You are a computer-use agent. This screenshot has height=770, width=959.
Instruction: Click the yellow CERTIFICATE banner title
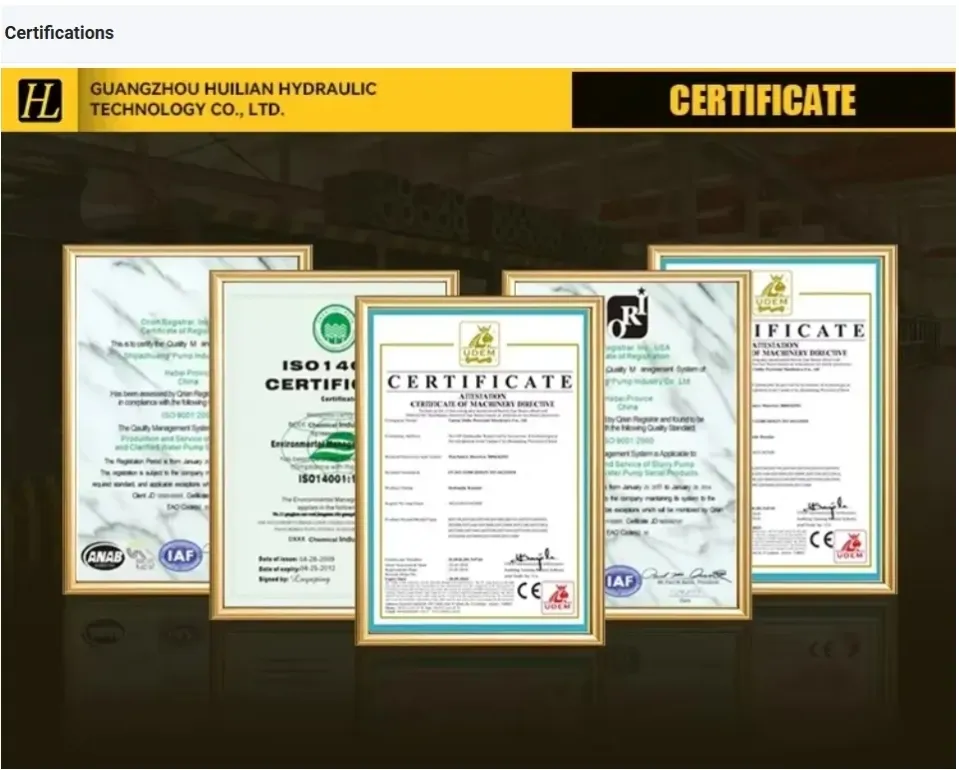click(x=763, y=100)
